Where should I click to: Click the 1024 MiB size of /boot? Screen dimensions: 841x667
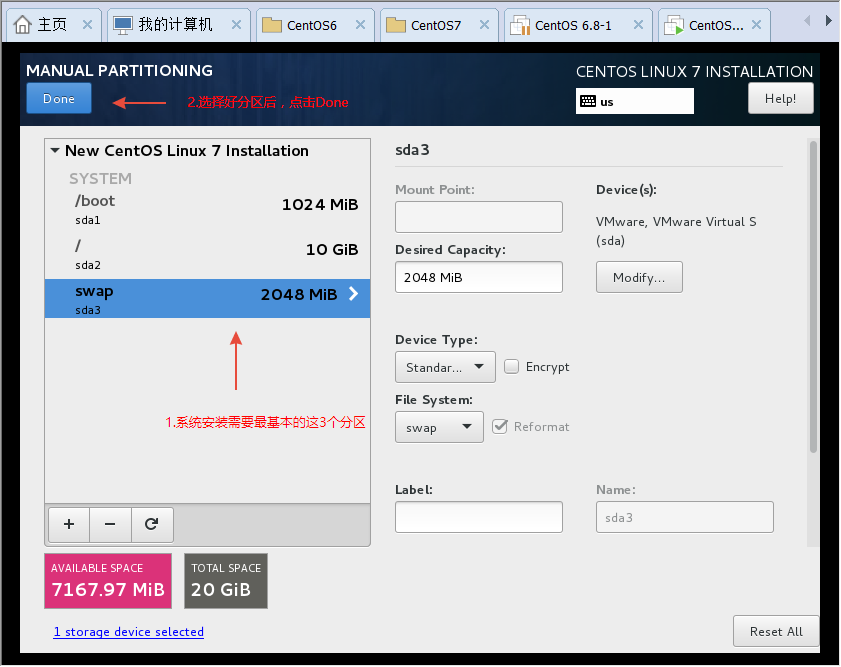320,205
